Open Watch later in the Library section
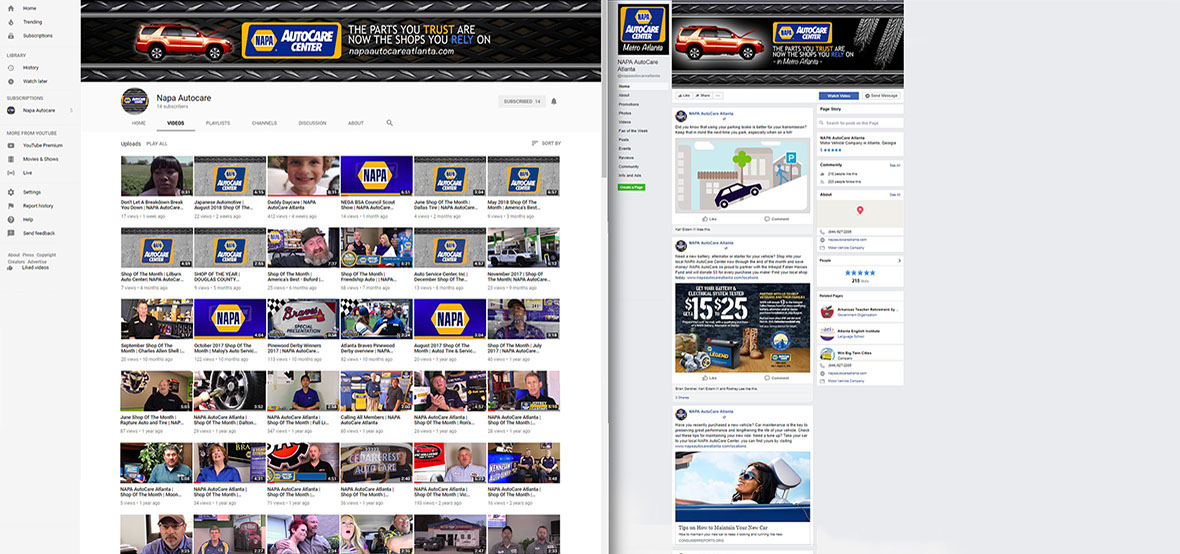Screen dimensions: 1180x554 point(11,81)
